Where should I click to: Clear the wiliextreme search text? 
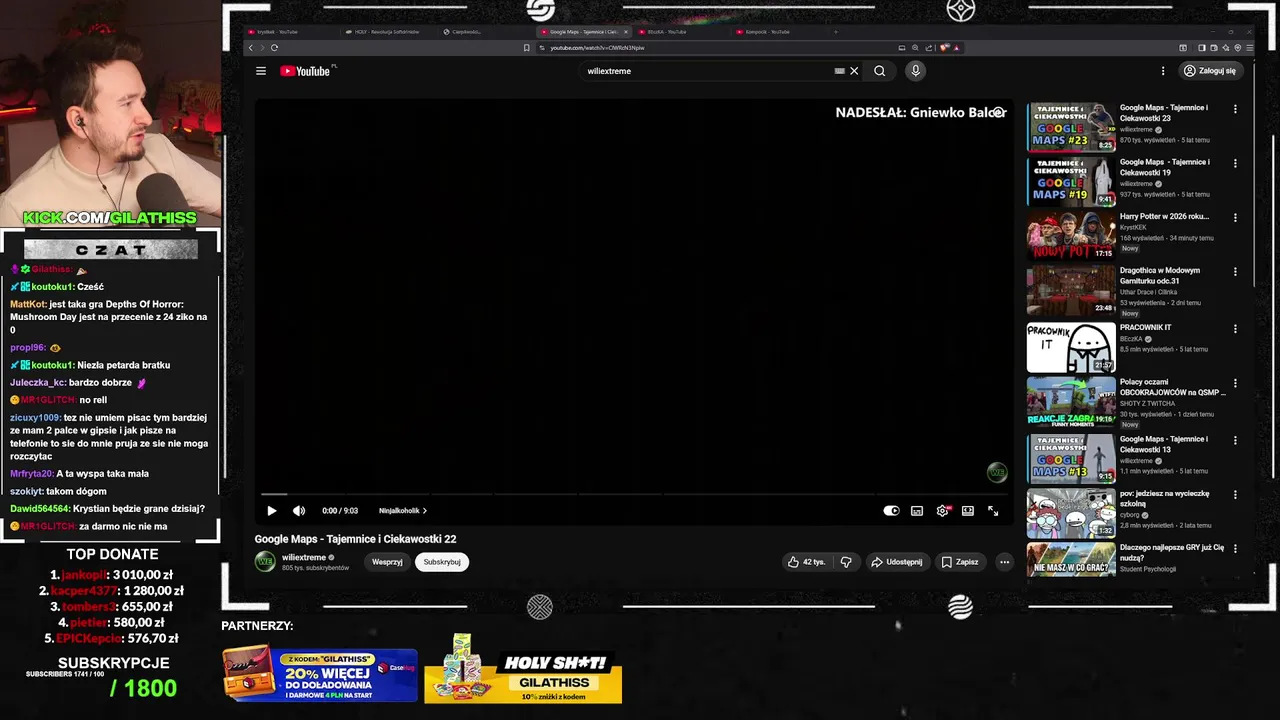pyautogui.click(x=854, y=71)
